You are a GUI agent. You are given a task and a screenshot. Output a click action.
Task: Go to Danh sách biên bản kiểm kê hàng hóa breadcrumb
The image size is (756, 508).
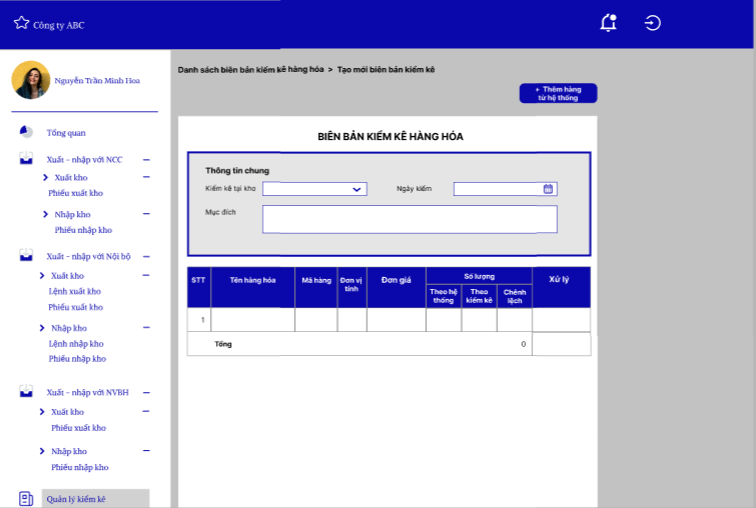point(251,69)
